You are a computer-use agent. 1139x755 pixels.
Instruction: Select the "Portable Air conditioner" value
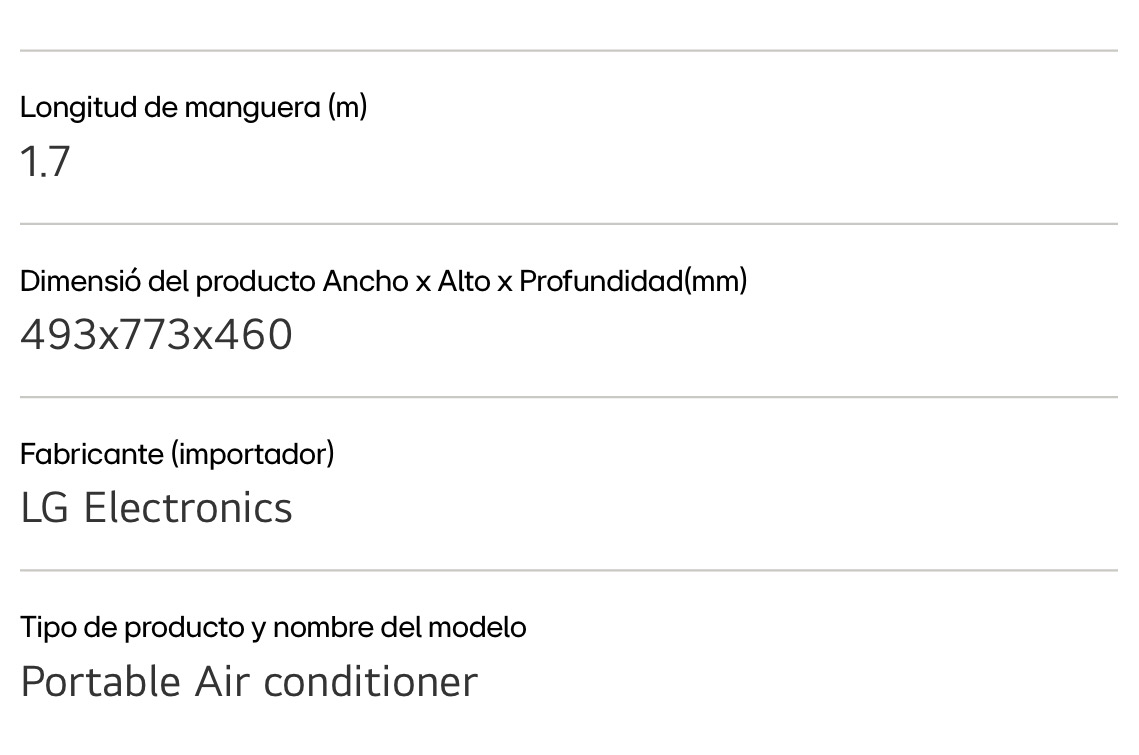[x=249, y=682]
